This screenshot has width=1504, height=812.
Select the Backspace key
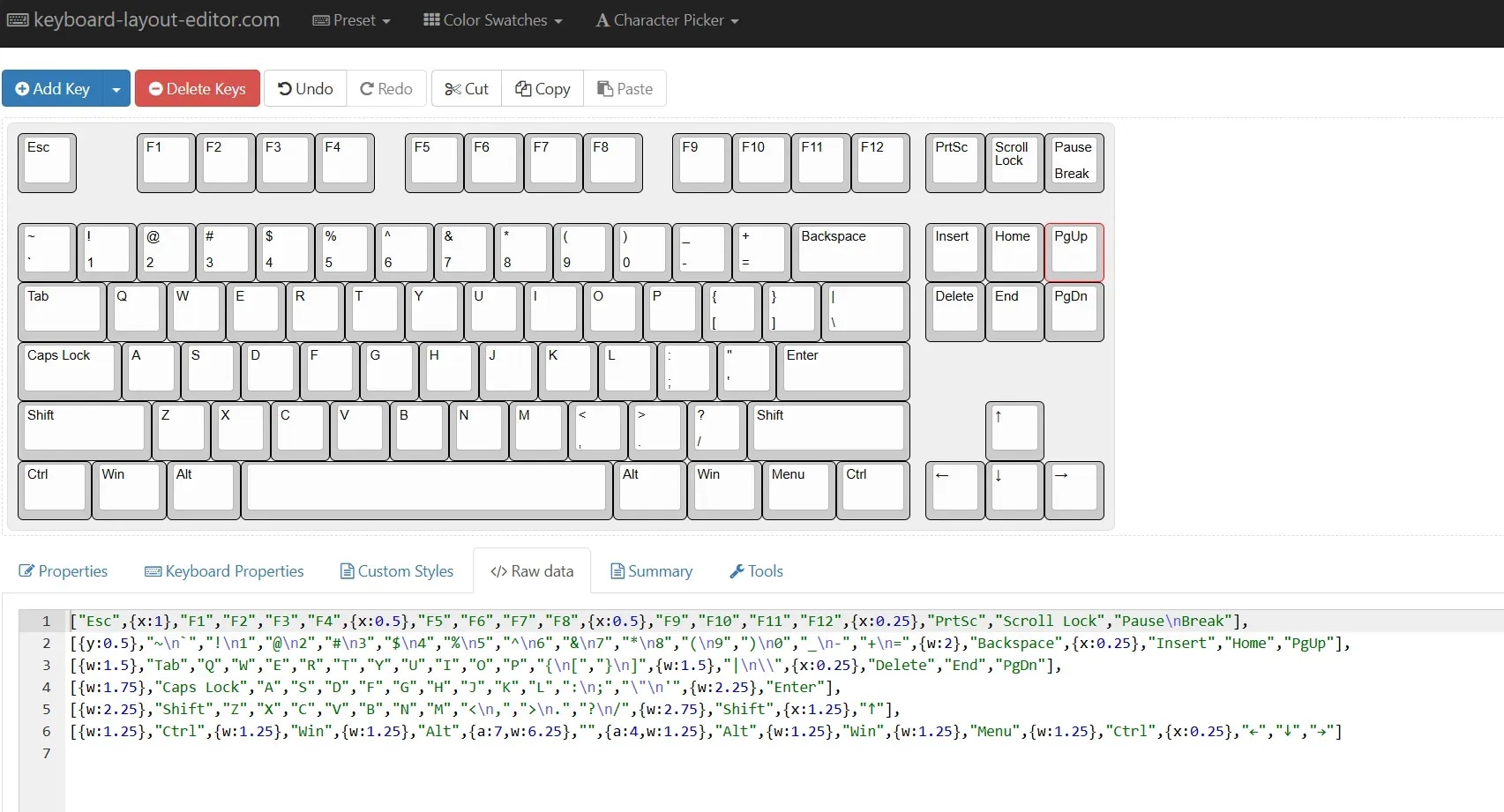(850, 252)
